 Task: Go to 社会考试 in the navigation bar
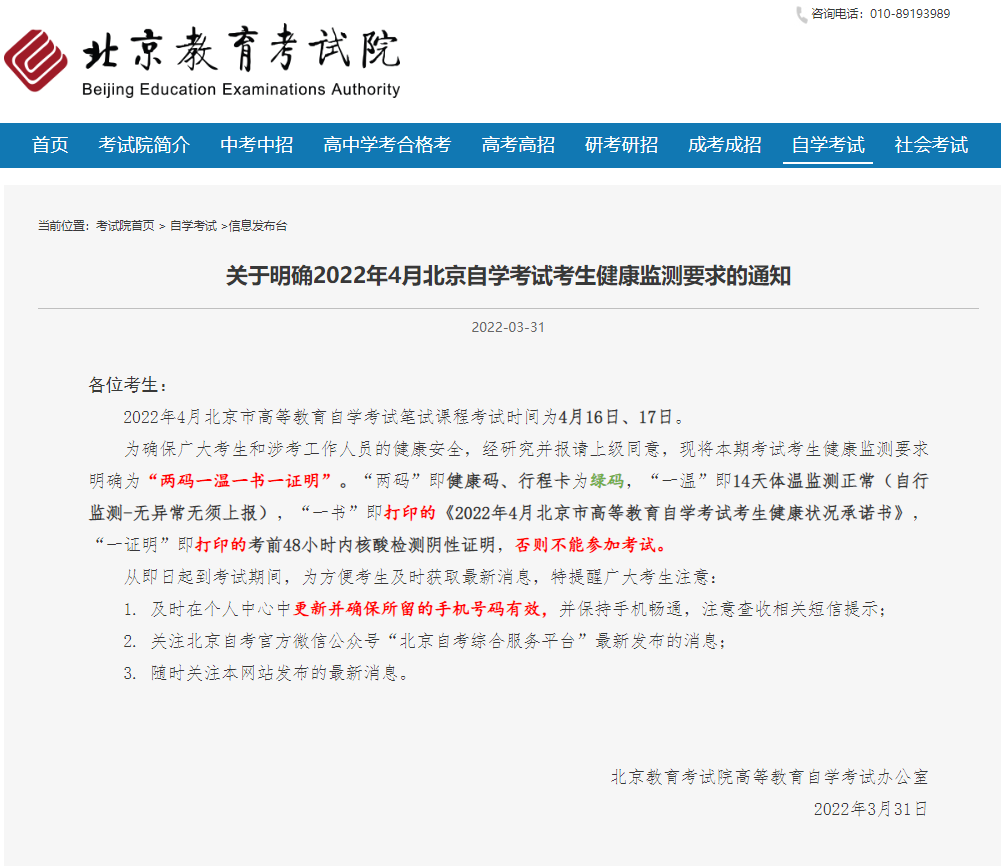pyautogui.click(x=931, y=145)
